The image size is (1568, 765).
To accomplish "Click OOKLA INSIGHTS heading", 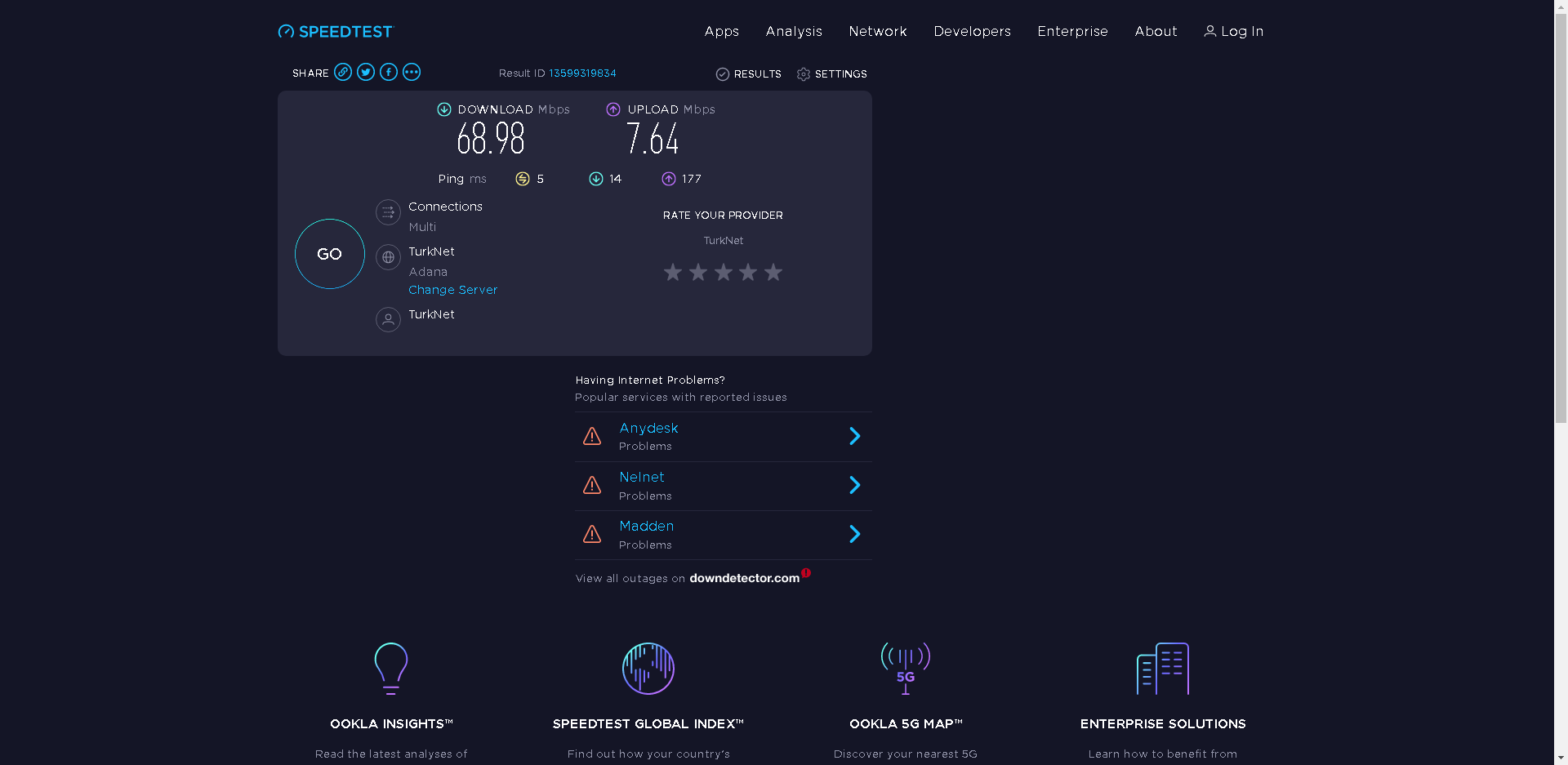I will 391,724.
